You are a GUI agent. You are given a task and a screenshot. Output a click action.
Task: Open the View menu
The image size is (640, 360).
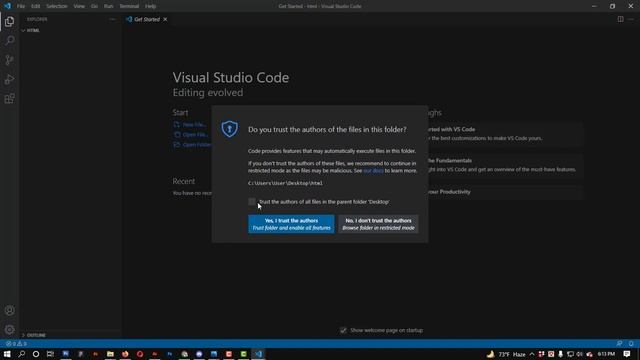click(79, 6)
